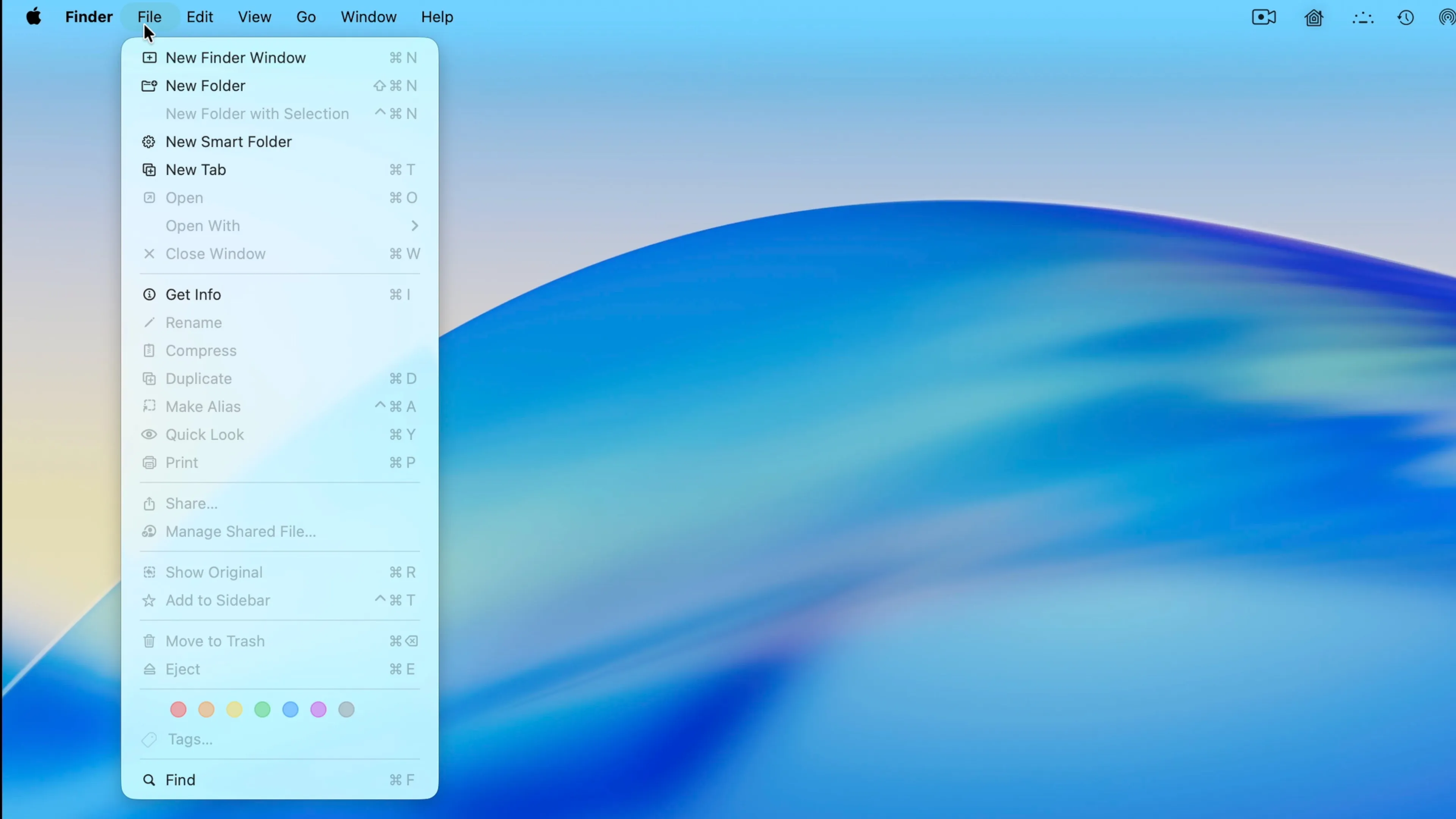This screenshot has height=819, width=1456.
Task: Click the Eject icon in File menu
Action: click(149, 669)
